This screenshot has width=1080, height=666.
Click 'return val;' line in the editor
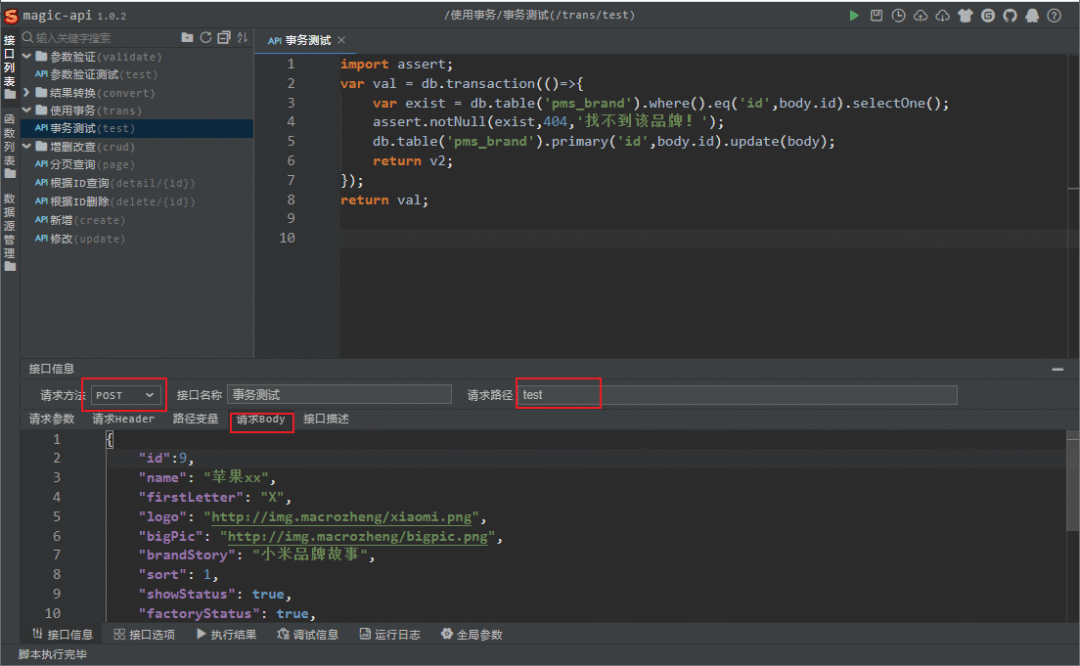tap(384, 200)
